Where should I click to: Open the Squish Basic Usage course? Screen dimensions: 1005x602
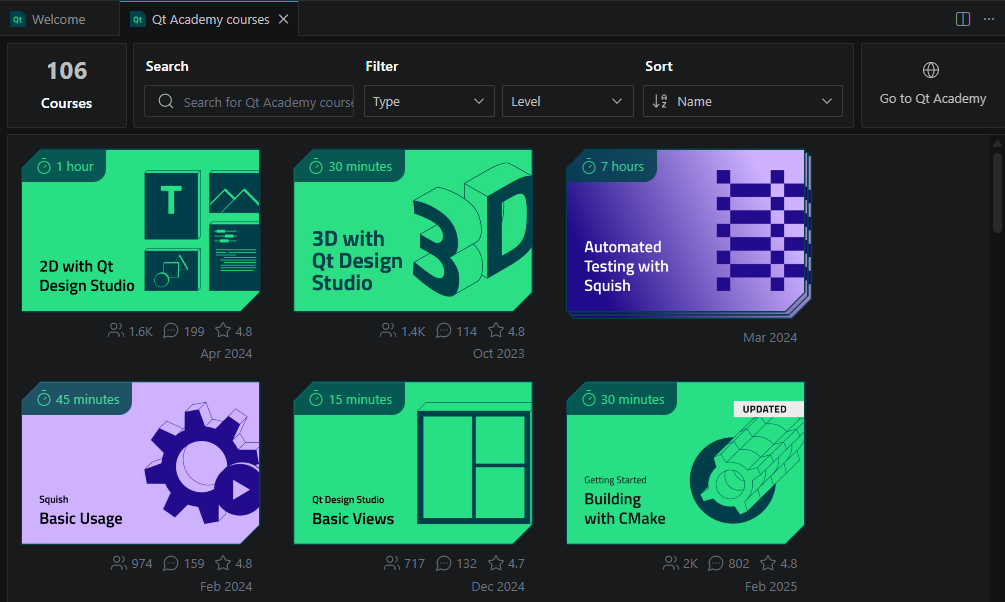tap(140, 463)
